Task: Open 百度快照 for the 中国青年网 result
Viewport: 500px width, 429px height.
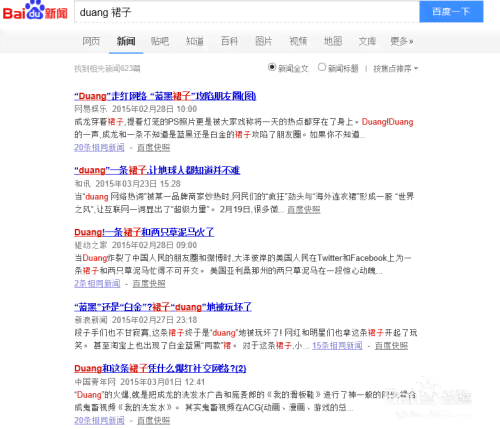Action: [x=154, y=421]
